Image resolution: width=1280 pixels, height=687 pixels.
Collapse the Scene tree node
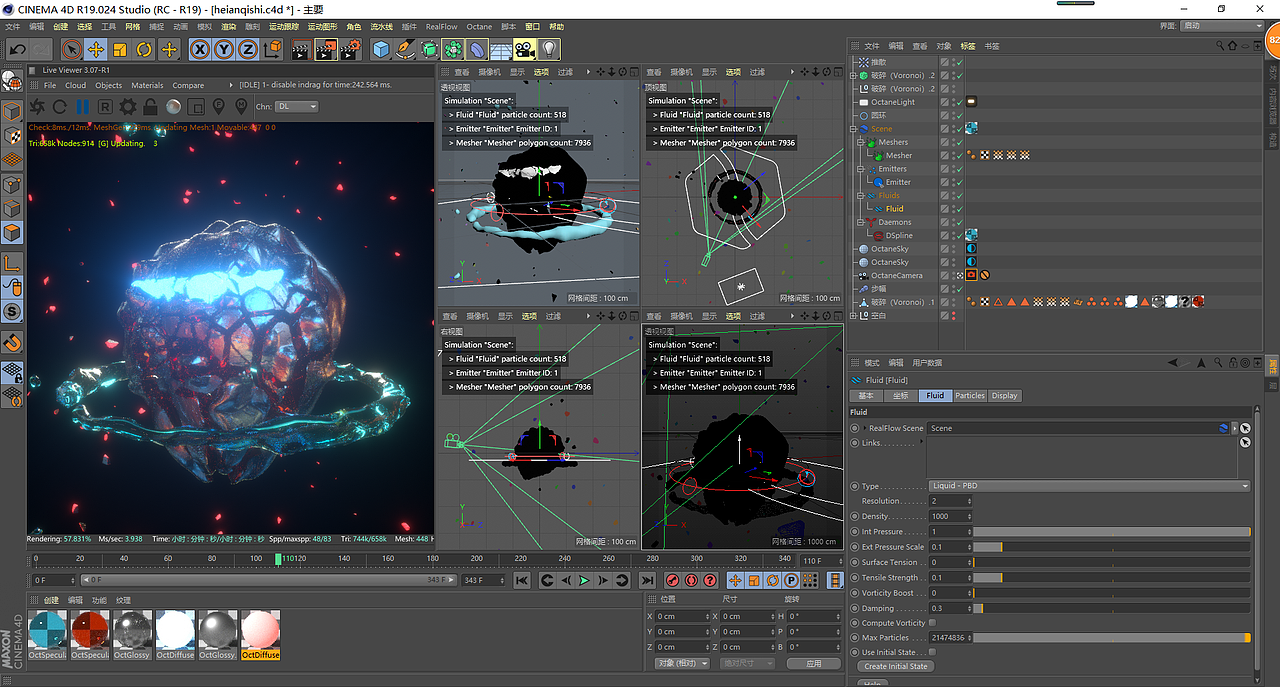pos(854,129)
